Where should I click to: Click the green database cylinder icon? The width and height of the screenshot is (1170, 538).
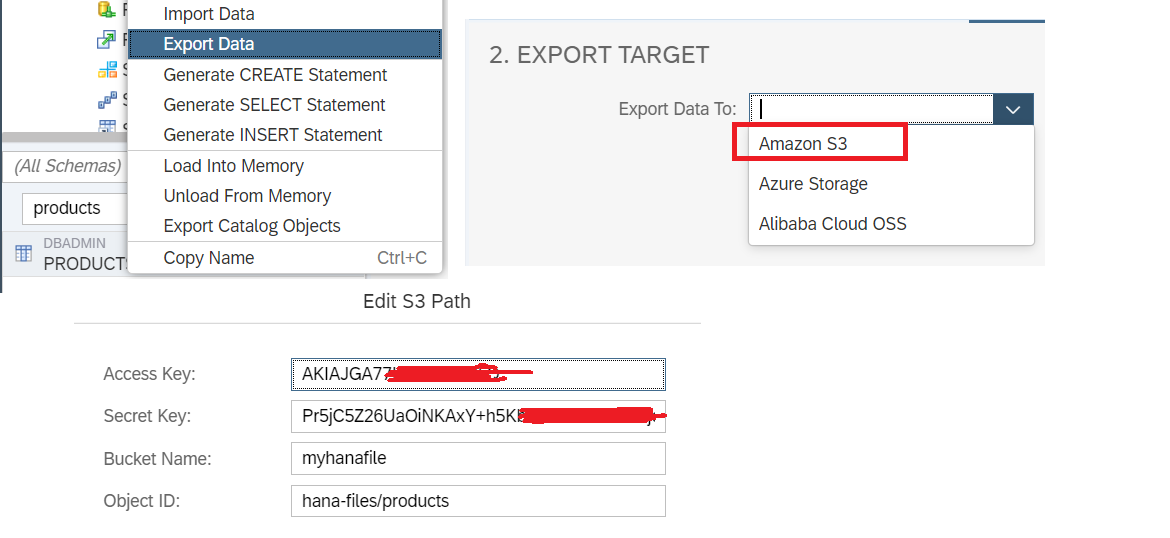[107, 10]
